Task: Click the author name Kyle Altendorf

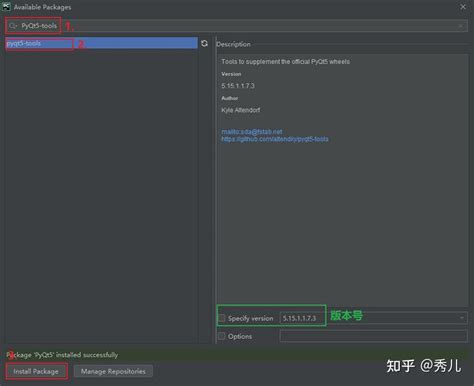Action: [241, 110]
